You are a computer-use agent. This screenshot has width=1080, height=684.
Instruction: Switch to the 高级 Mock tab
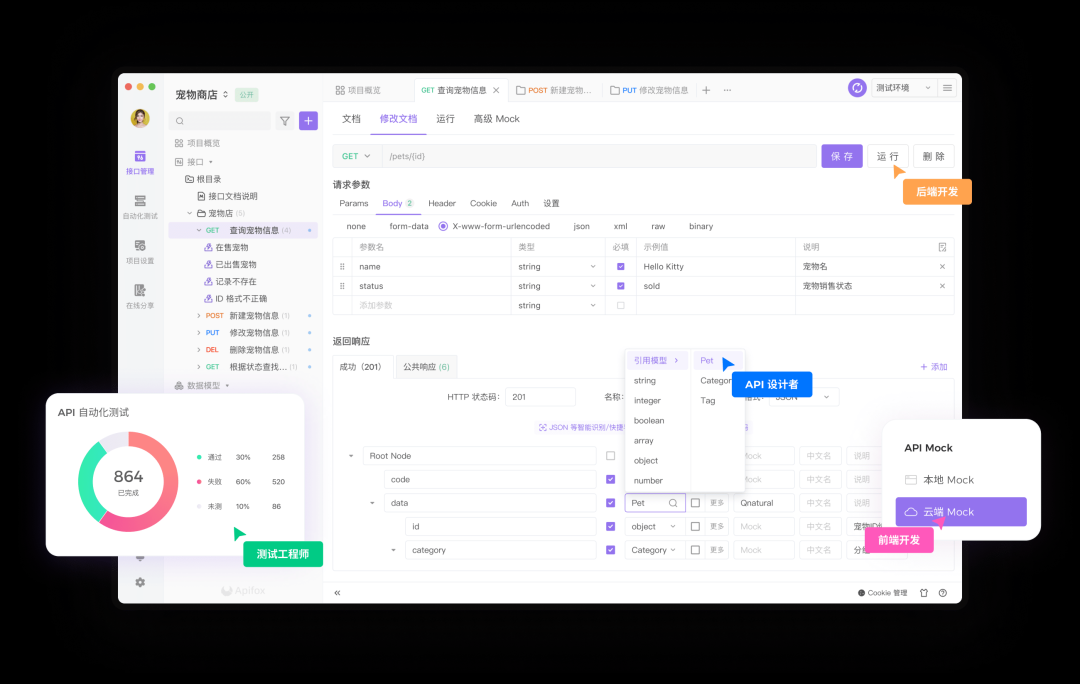click(496, 119)
